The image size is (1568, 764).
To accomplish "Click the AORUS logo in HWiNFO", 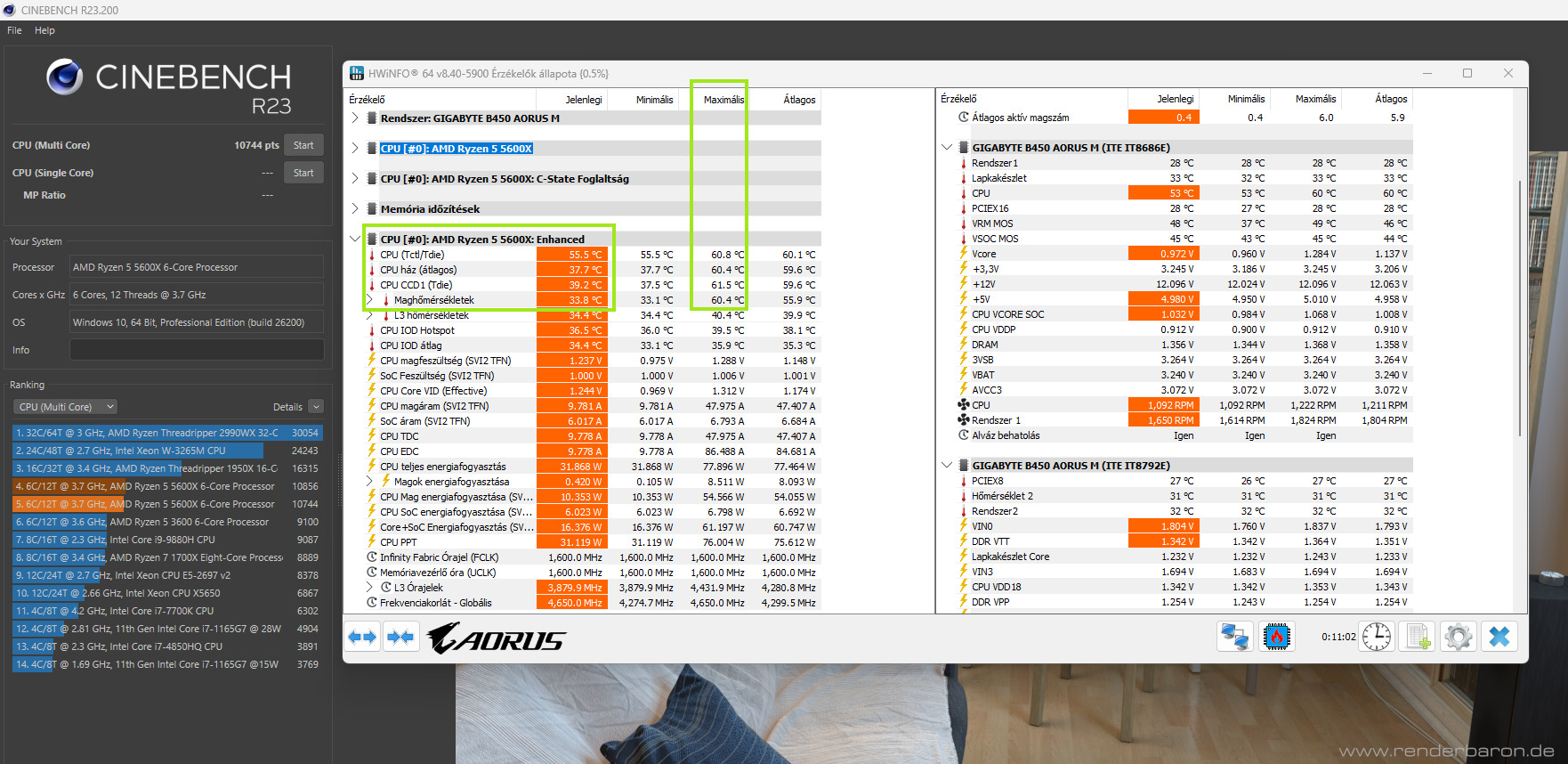I will point(495,638).
